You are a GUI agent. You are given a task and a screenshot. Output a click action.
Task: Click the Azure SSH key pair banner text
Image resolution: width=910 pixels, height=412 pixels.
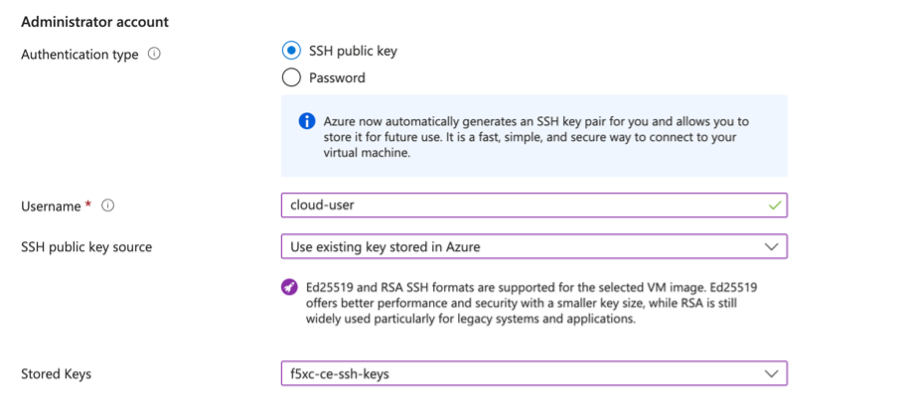[x=535, y=137]
